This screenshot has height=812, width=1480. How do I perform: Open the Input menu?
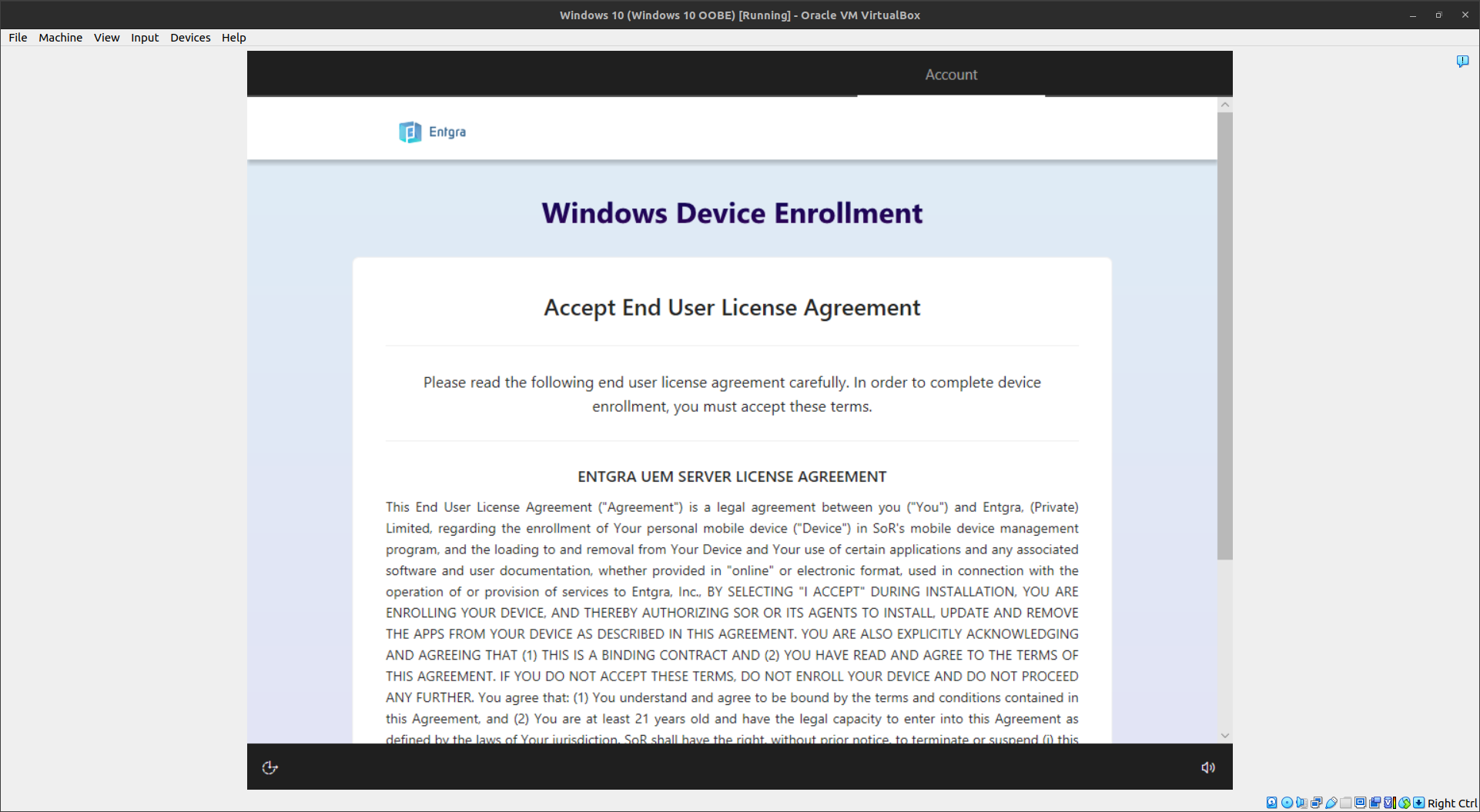point(144,37)
